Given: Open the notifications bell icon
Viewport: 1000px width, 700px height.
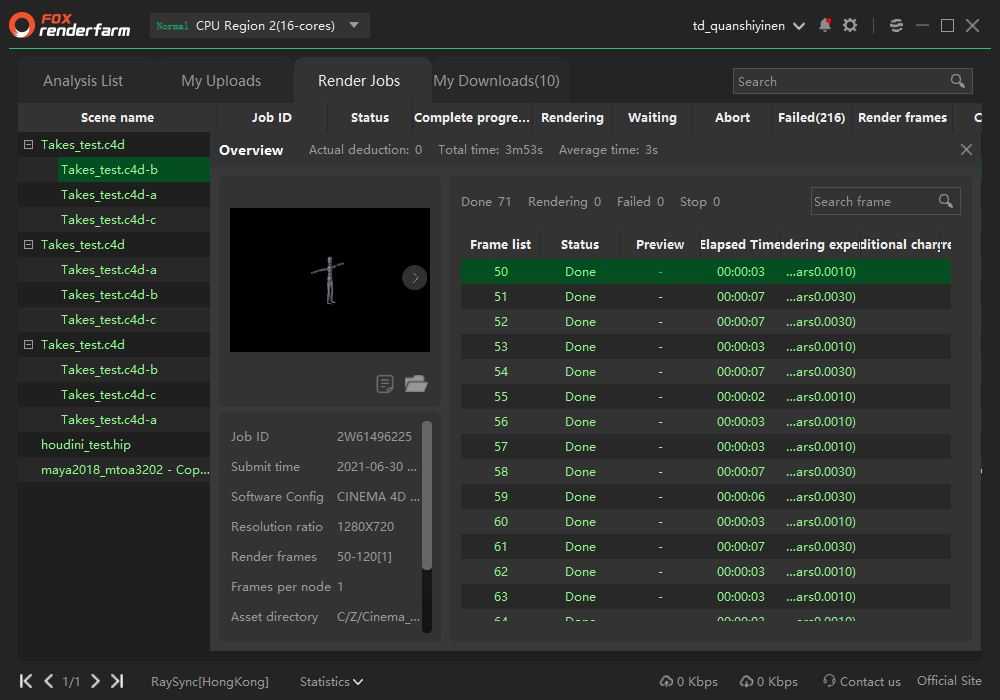Looking at the screenshot, I should click(825, 26).
